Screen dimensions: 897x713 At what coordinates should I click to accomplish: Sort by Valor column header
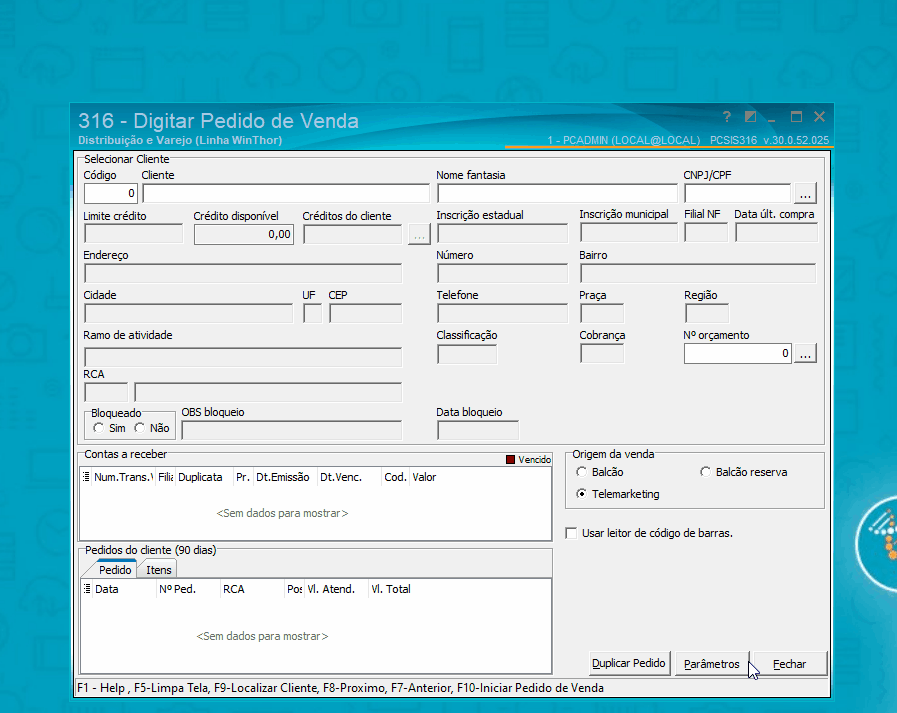click(x=424, y=477)
